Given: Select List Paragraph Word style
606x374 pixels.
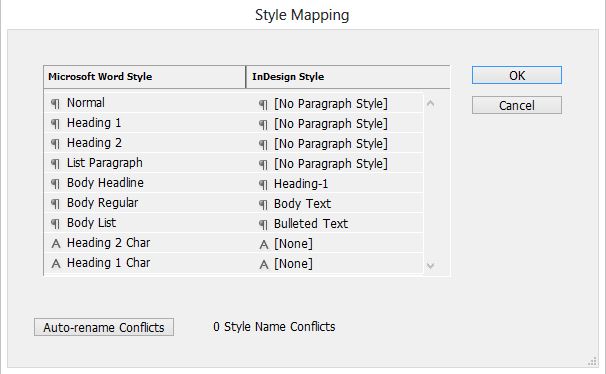Looking at the screenshot, I should [x=105, y=163].
